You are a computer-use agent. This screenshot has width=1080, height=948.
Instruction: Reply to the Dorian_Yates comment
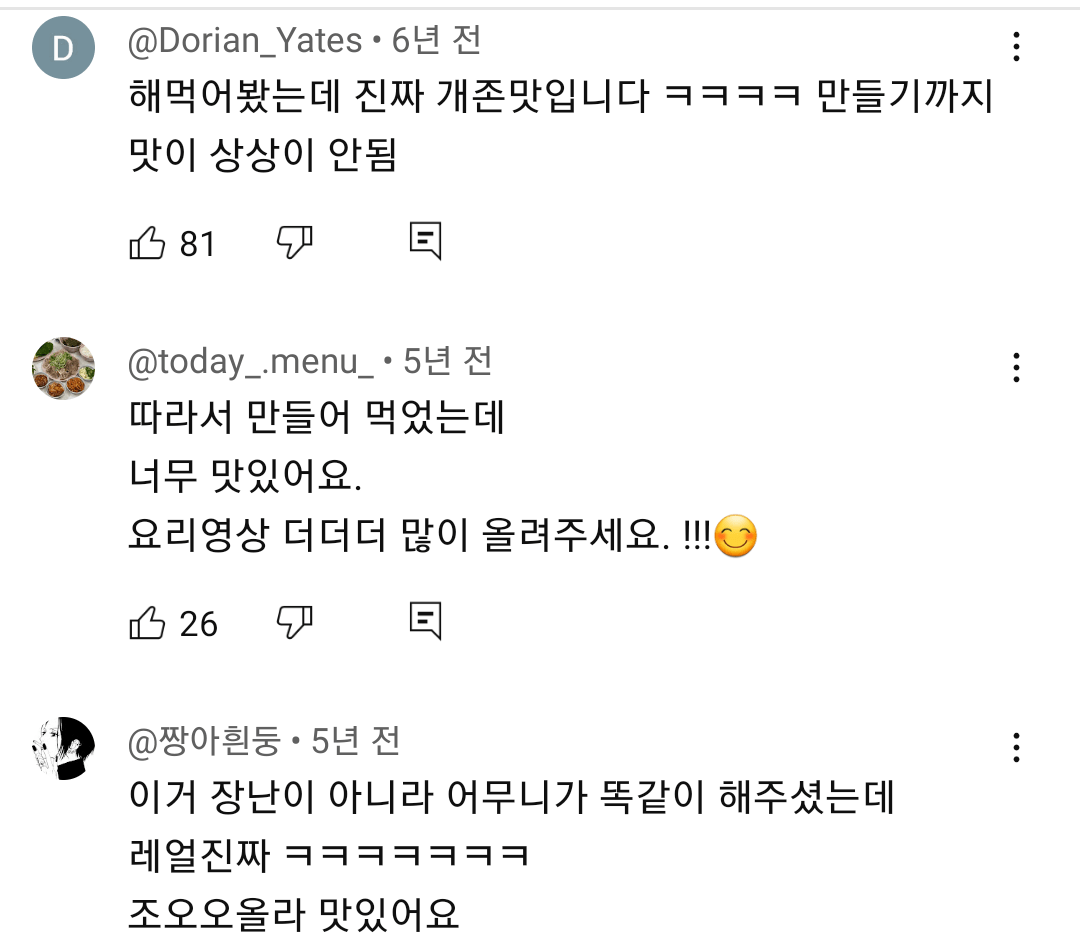[x=426, y=241]
